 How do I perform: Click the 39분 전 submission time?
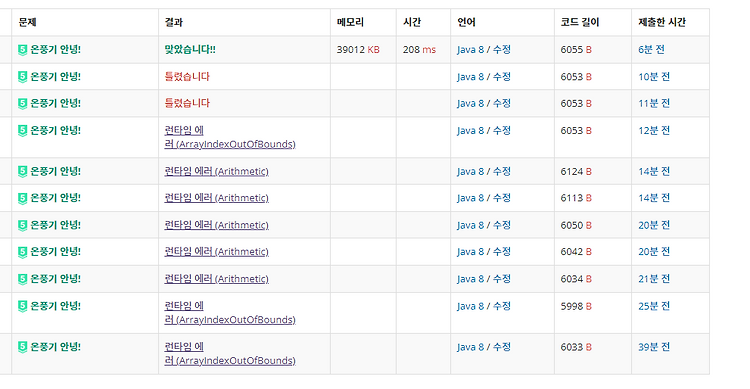[654, 347]
